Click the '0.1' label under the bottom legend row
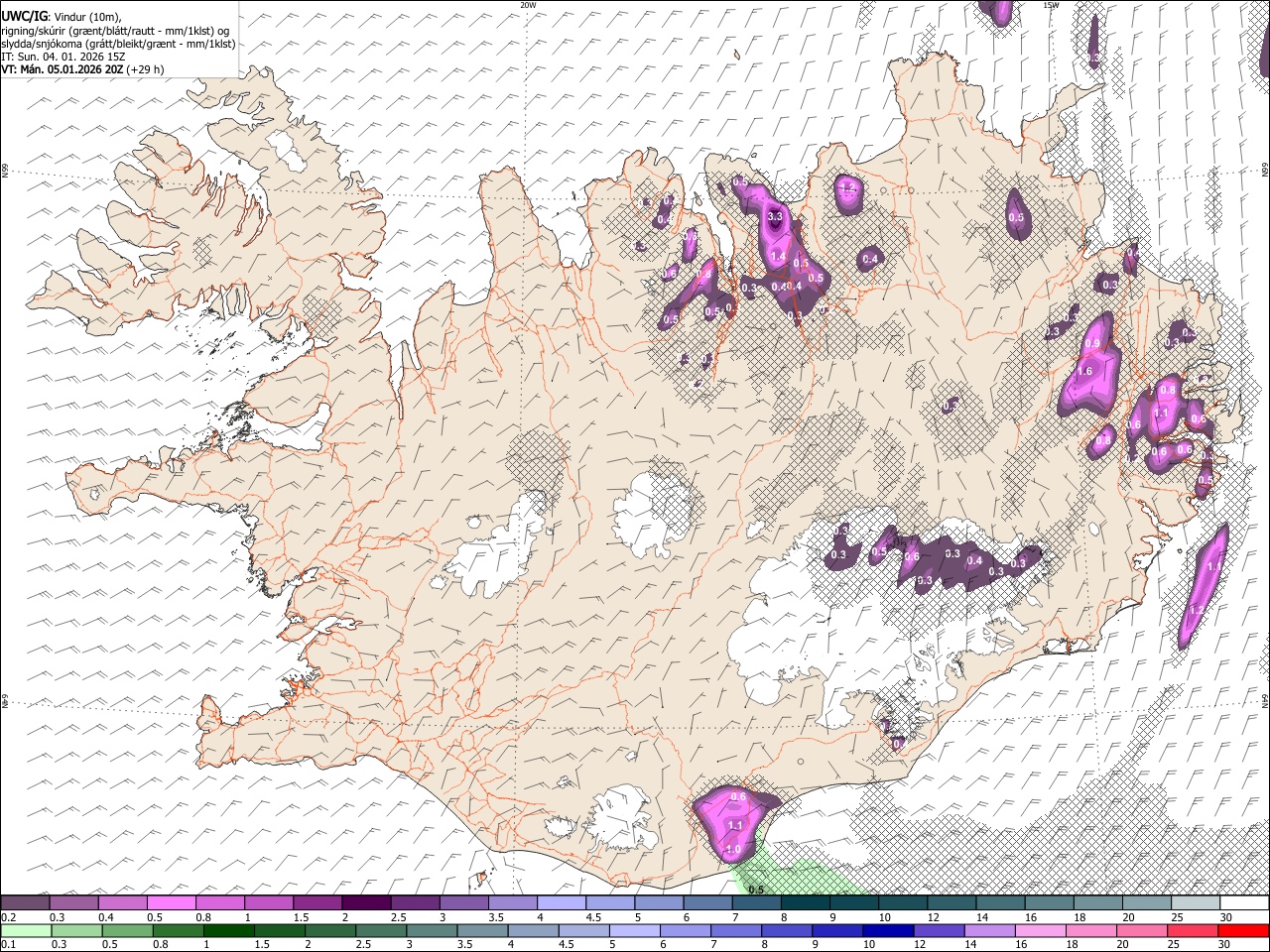 (x=9, y=945)
